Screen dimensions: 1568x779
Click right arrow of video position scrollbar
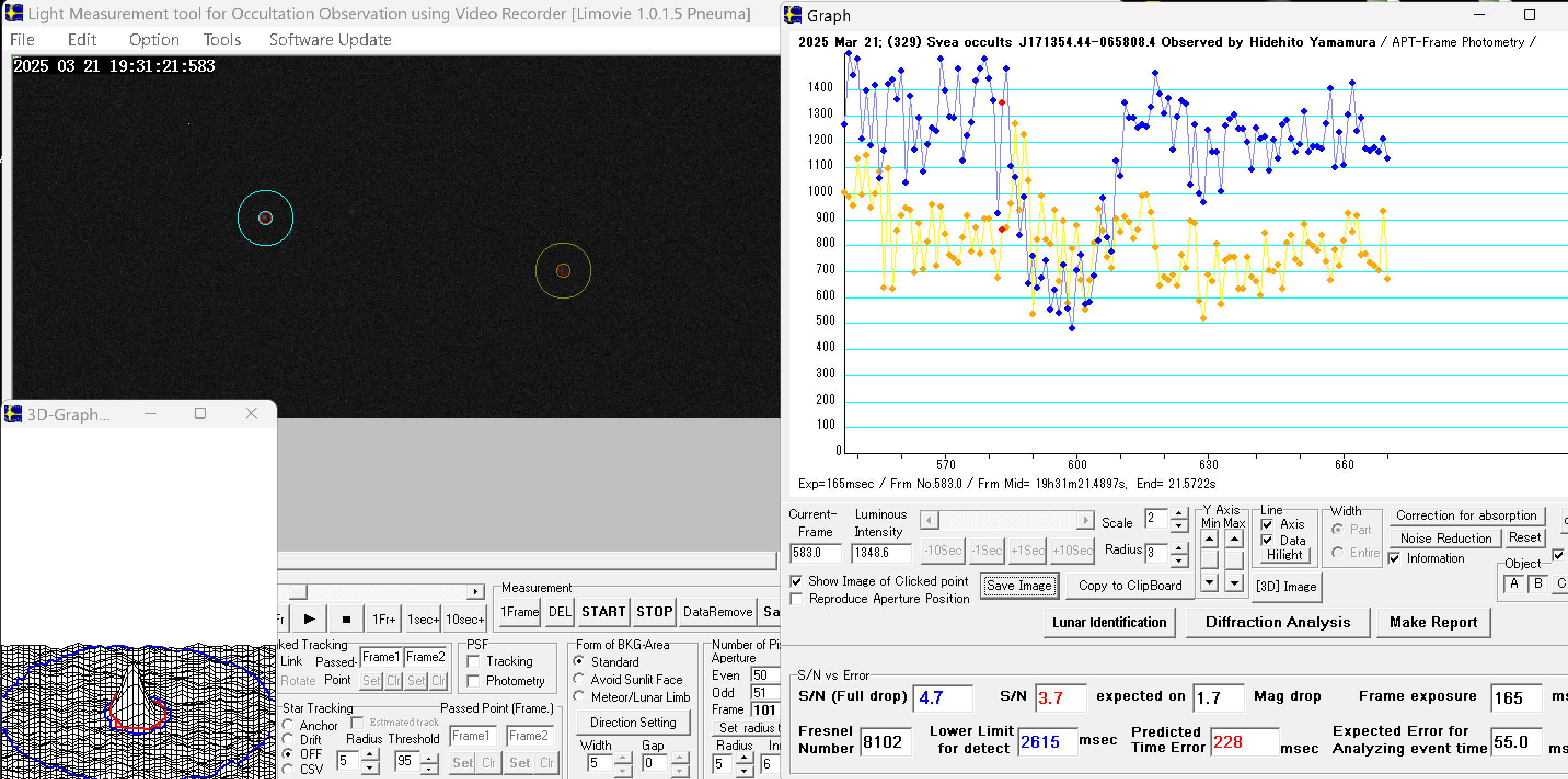point(475,592)
